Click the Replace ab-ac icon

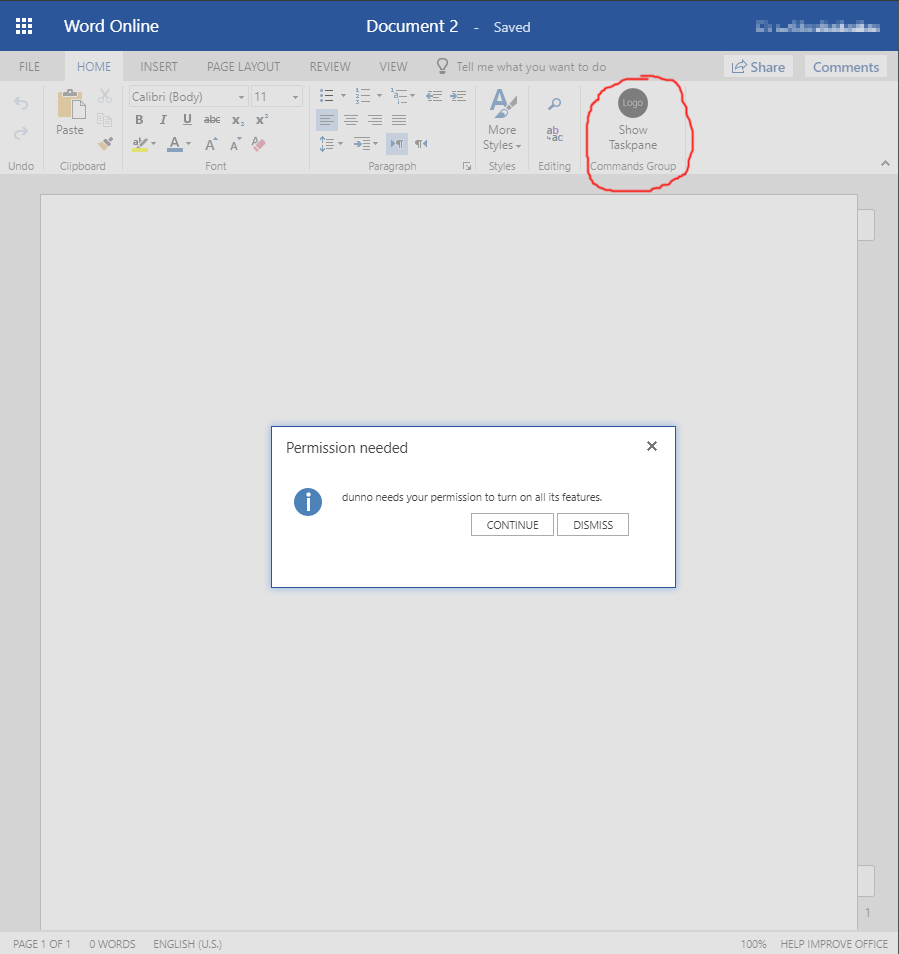click(554, 133)
